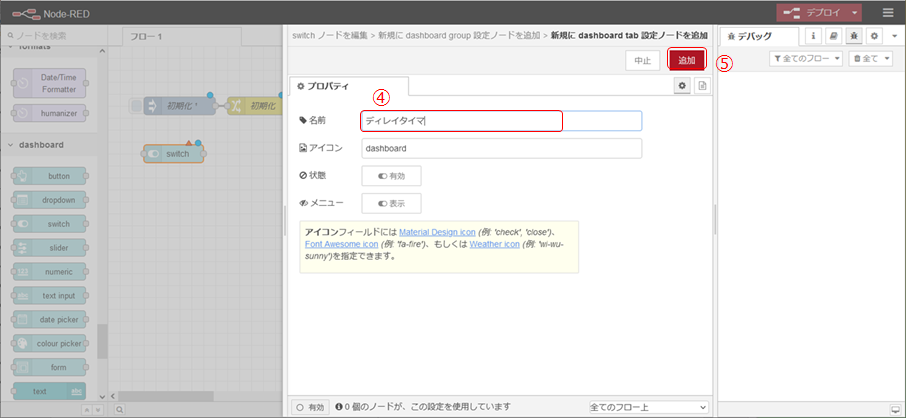The image size is (906, 418).
Task: Select the debug bug icon in sidebar
Action: pos(853,36)
